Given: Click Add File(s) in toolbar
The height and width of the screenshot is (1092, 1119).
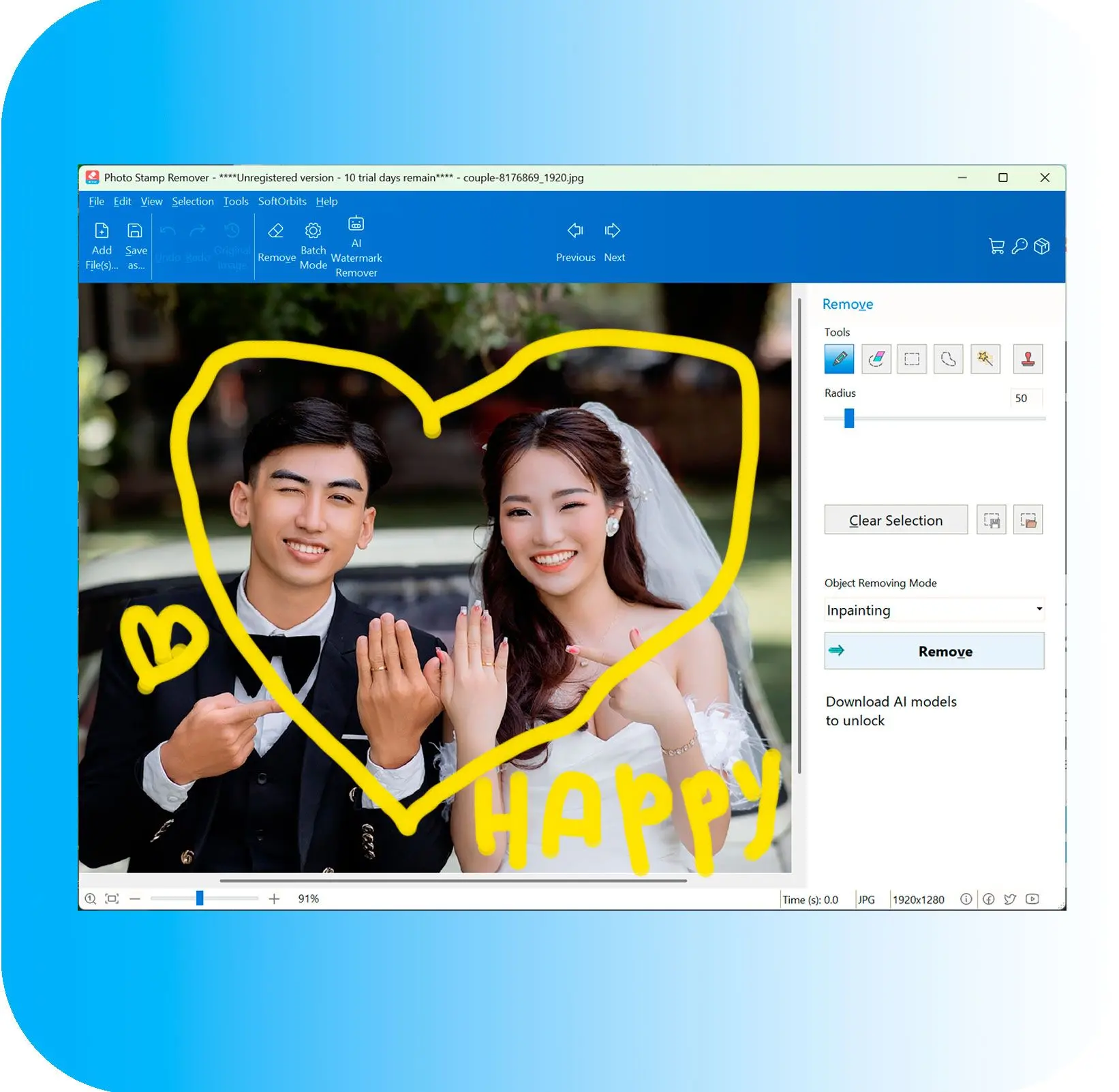Looking at the screenshot, I should (102, 247).
